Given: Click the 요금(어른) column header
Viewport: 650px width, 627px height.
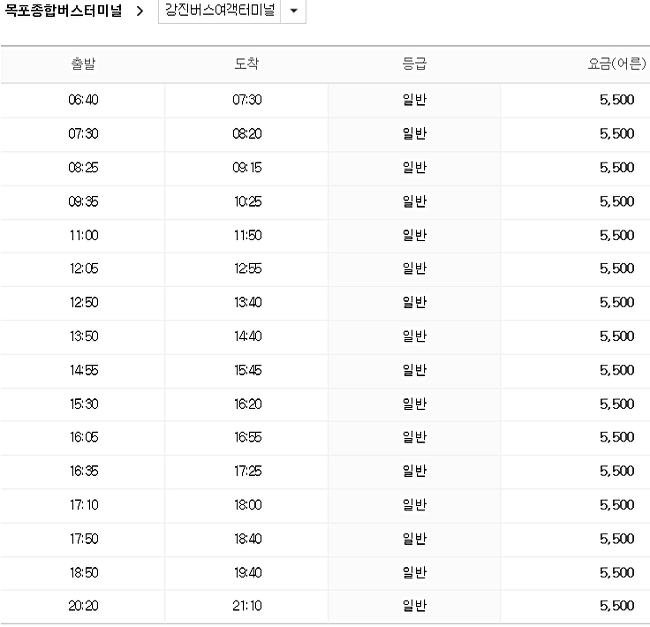Looking at the screenshot, I should coord(616,64).
